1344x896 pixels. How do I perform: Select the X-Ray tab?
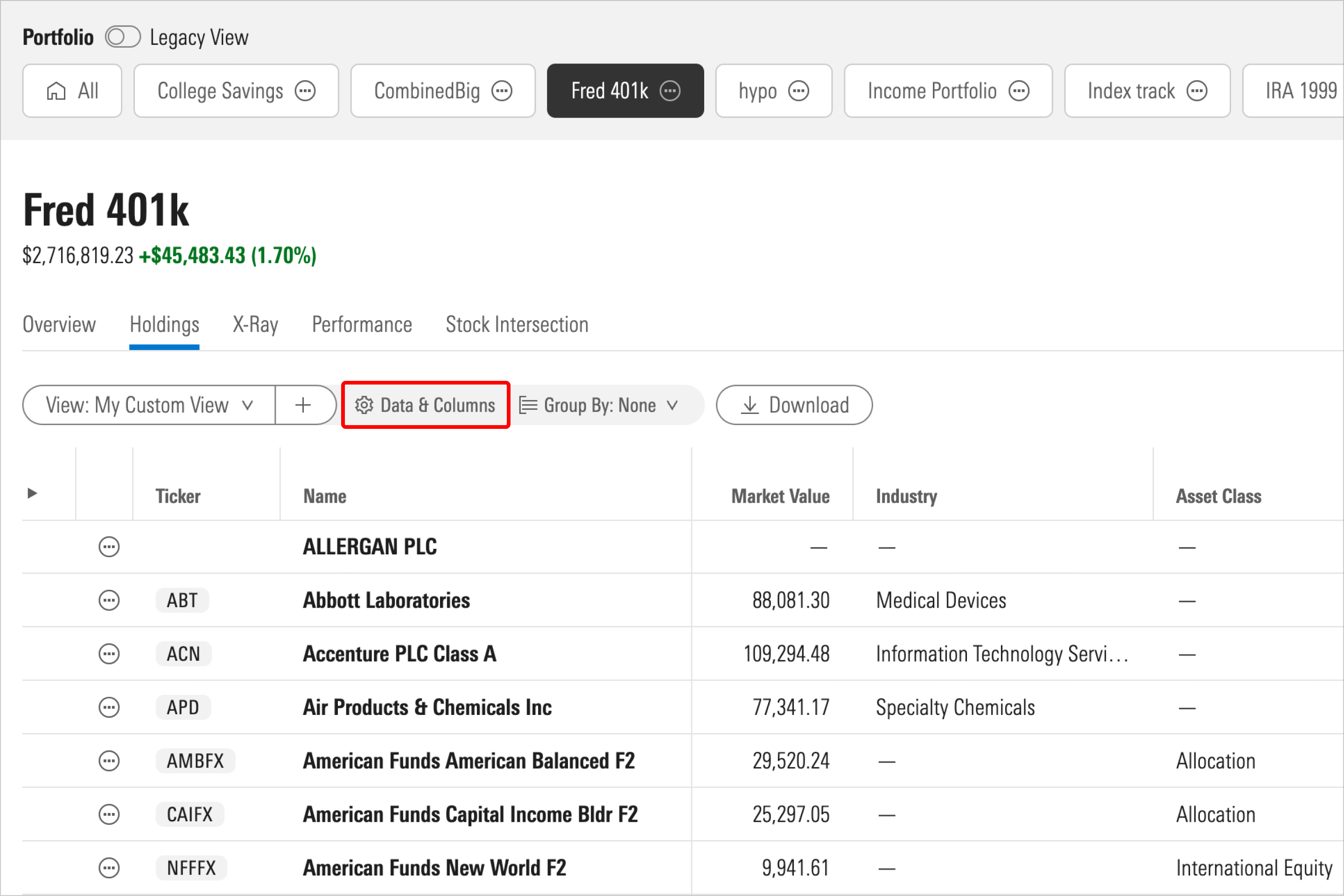pos(253,324)
